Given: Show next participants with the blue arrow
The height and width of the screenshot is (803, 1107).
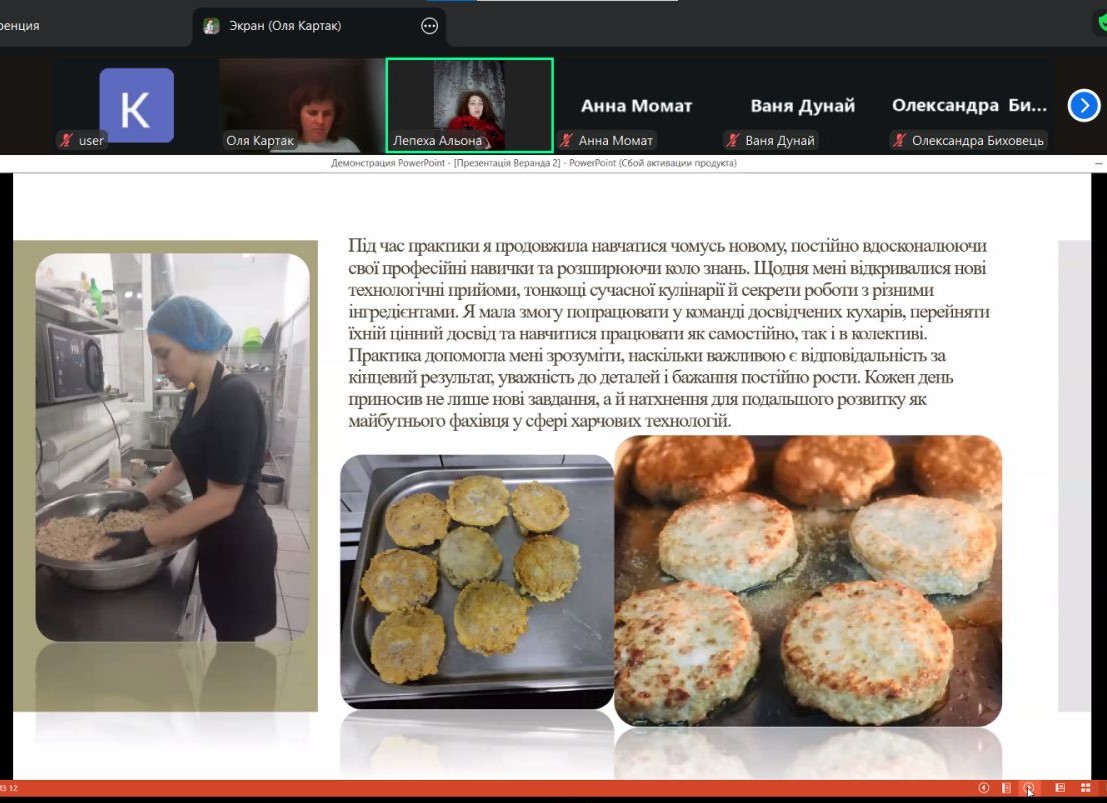Looking at the screenshot, I should click(x=1084, y=105).
